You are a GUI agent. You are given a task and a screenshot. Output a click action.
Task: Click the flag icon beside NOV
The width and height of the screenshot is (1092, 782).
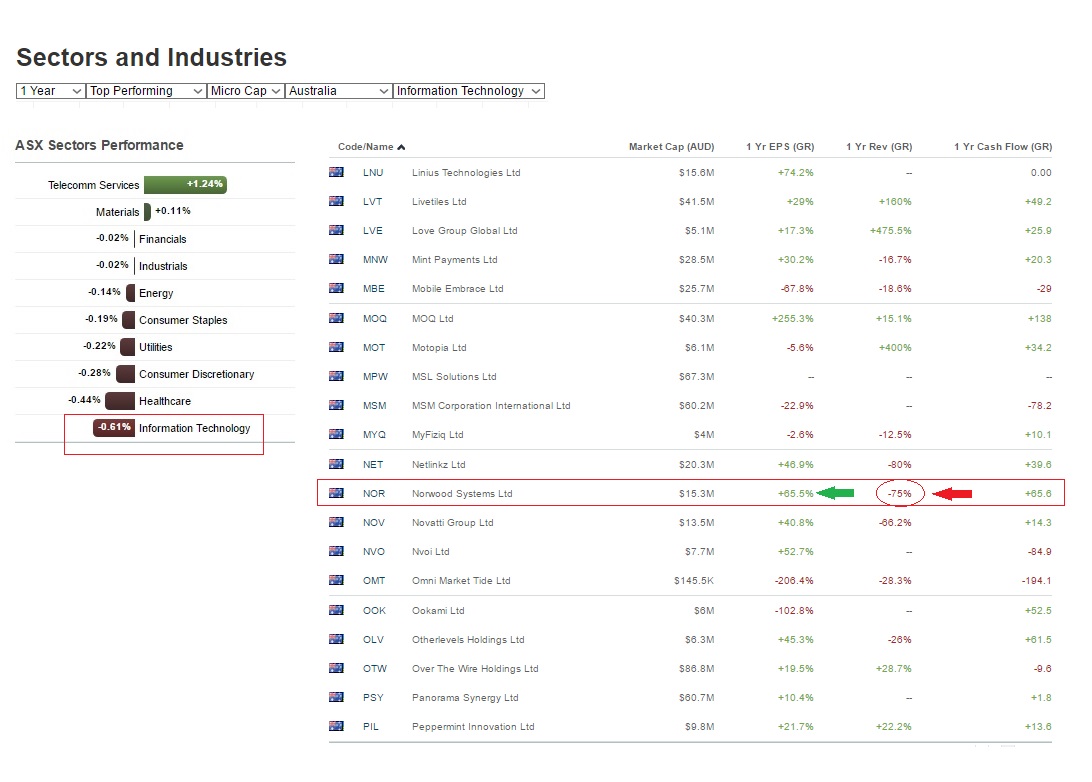pos(336,522)
